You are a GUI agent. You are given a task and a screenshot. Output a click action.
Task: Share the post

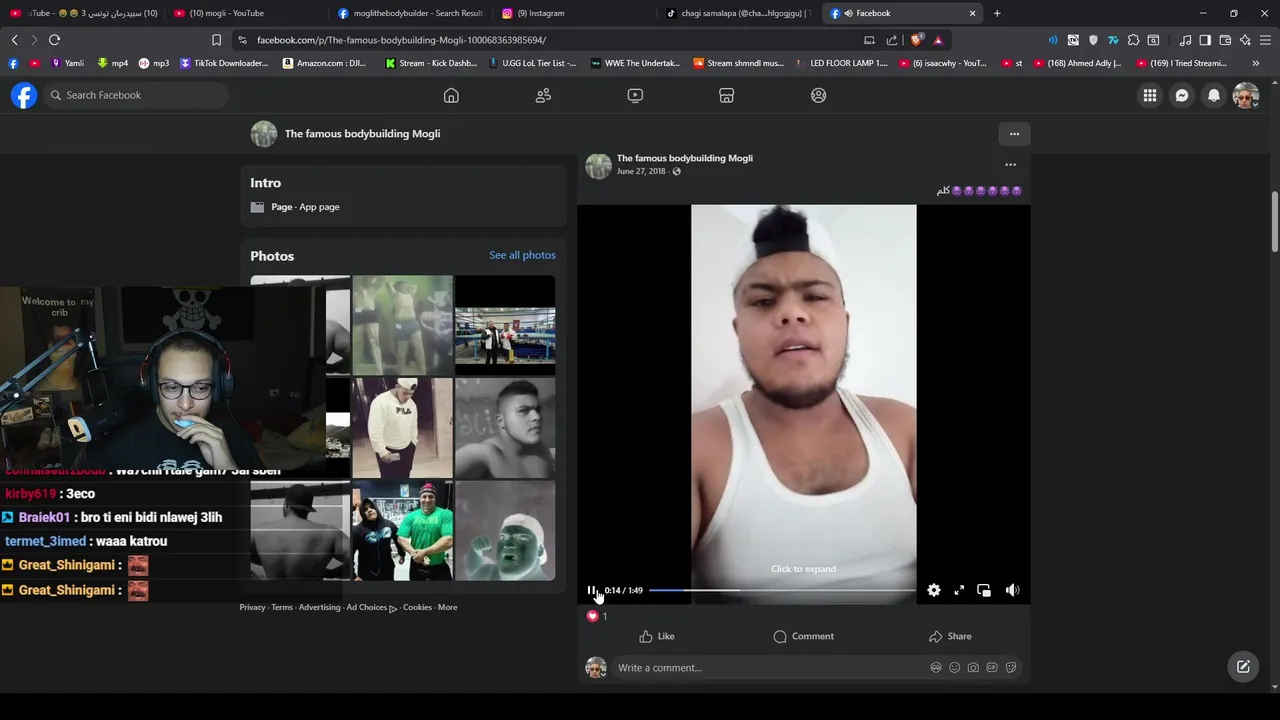[x=950, y=636]
